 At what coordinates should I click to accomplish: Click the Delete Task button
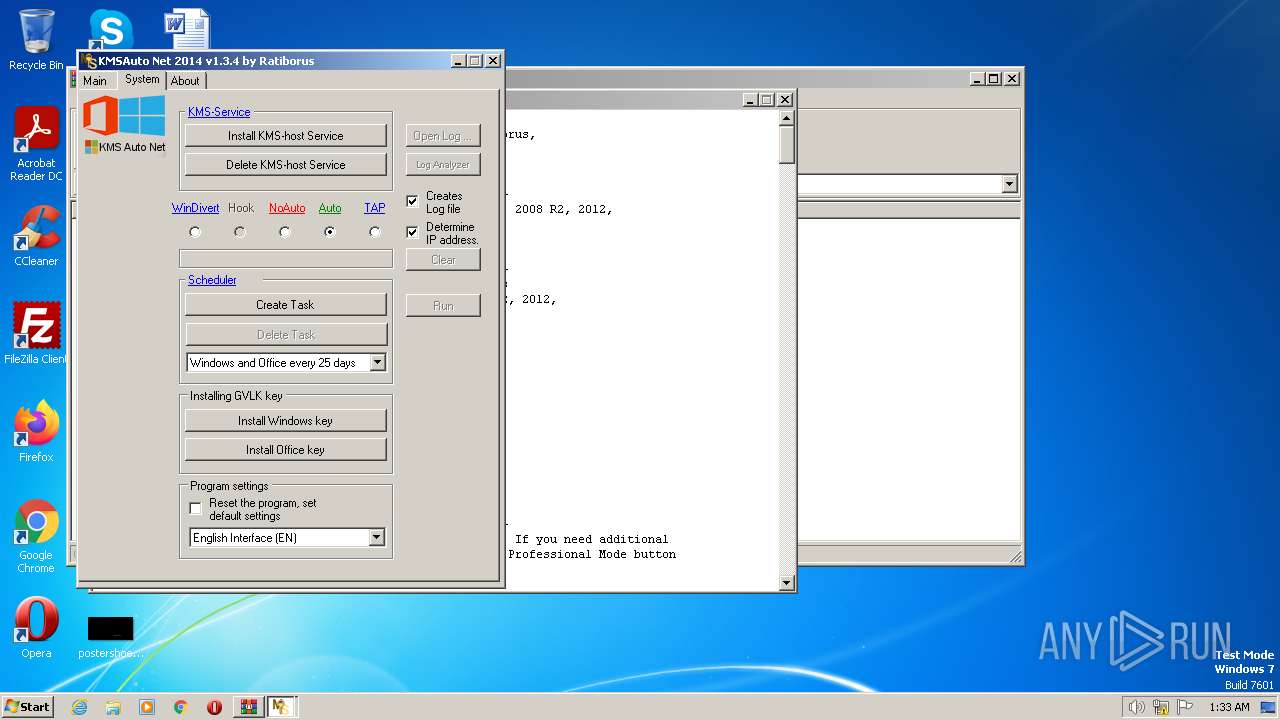tap(286, 334)
